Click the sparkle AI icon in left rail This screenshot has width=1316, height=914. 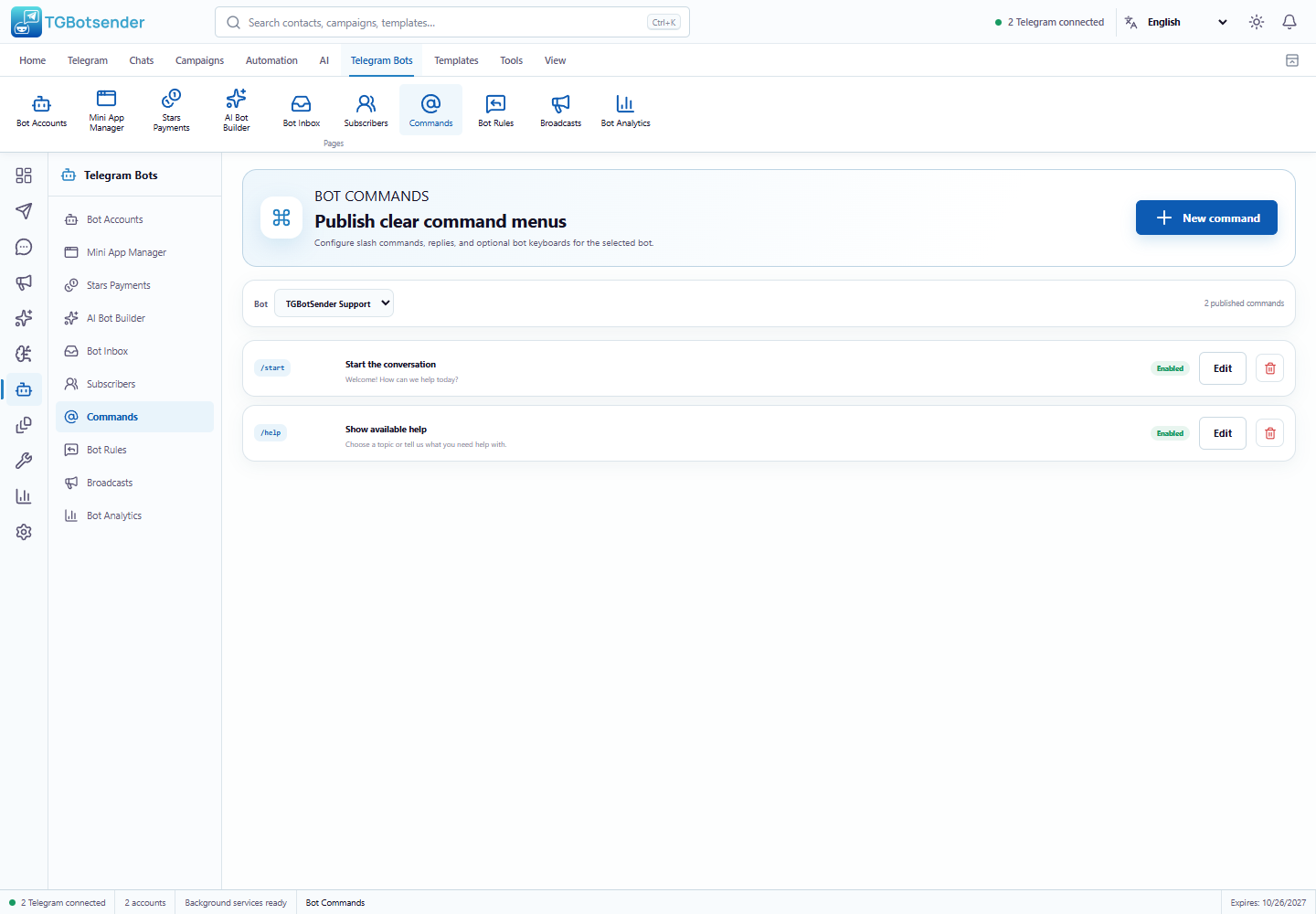24,318
